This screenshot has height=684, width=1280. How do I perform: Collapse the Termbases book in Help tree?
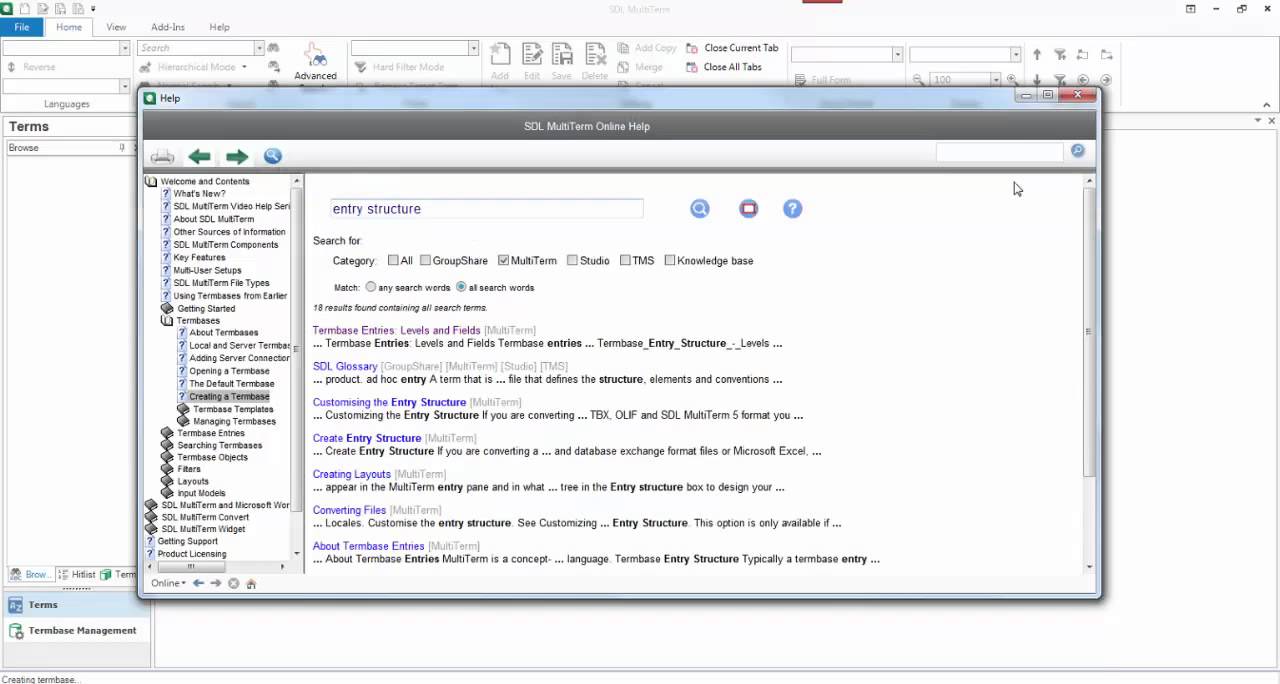[167, 321]
